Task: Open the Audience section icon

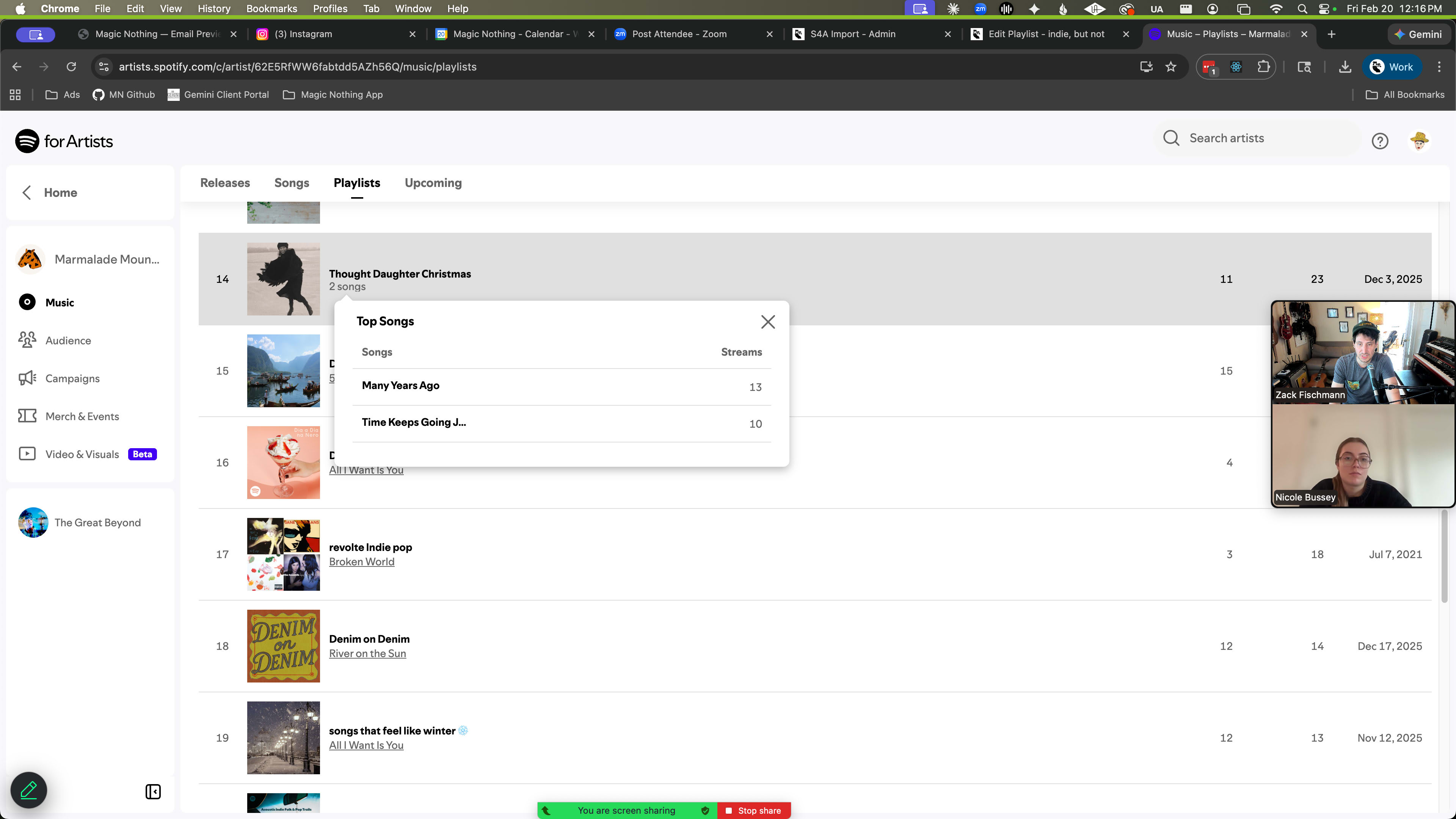Action: pyautogui.click(x=27, y=340)
